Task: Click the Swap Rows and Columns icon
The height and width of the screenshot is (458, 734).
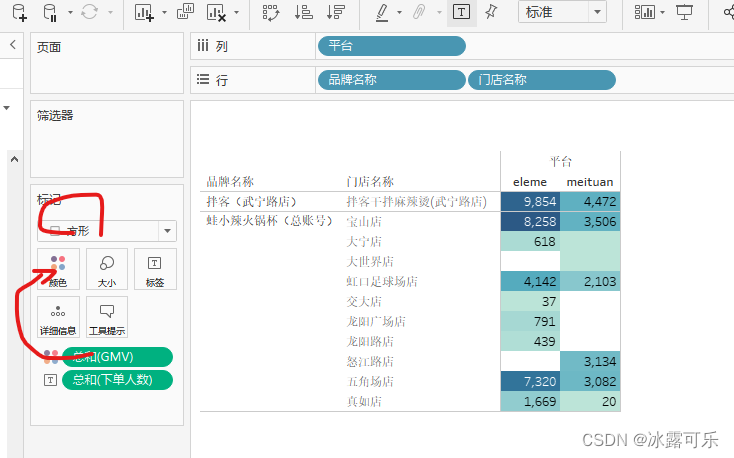Action: coord(271,13)
